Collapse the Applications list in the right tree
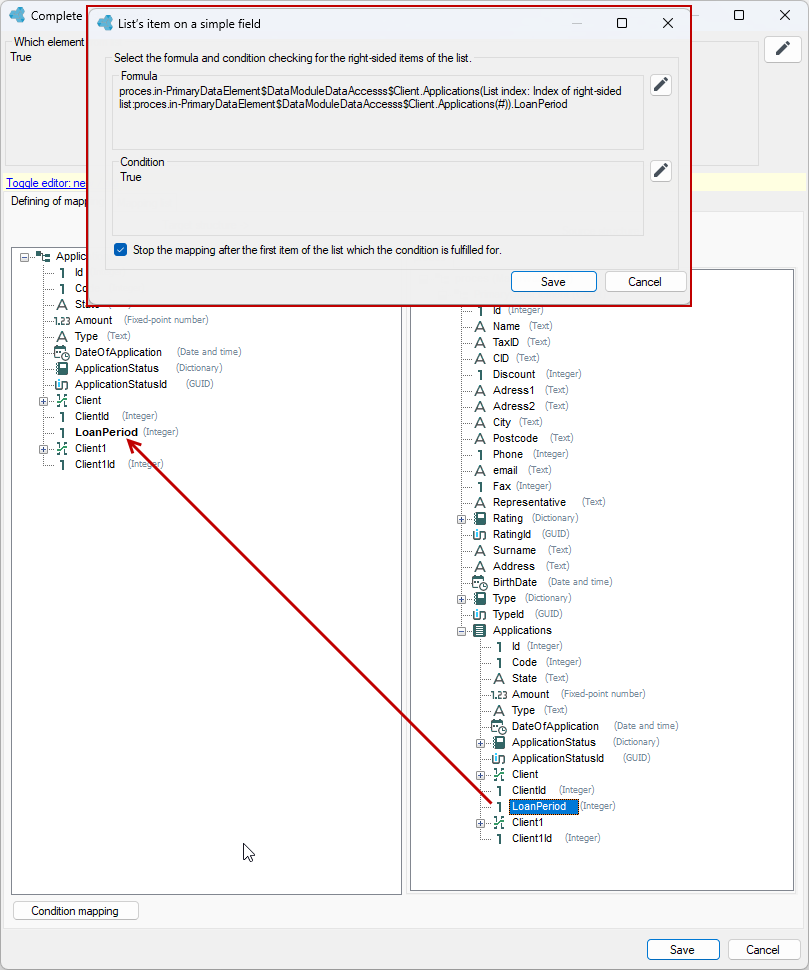Screen dimensions: 809x970 click(461, 631)
